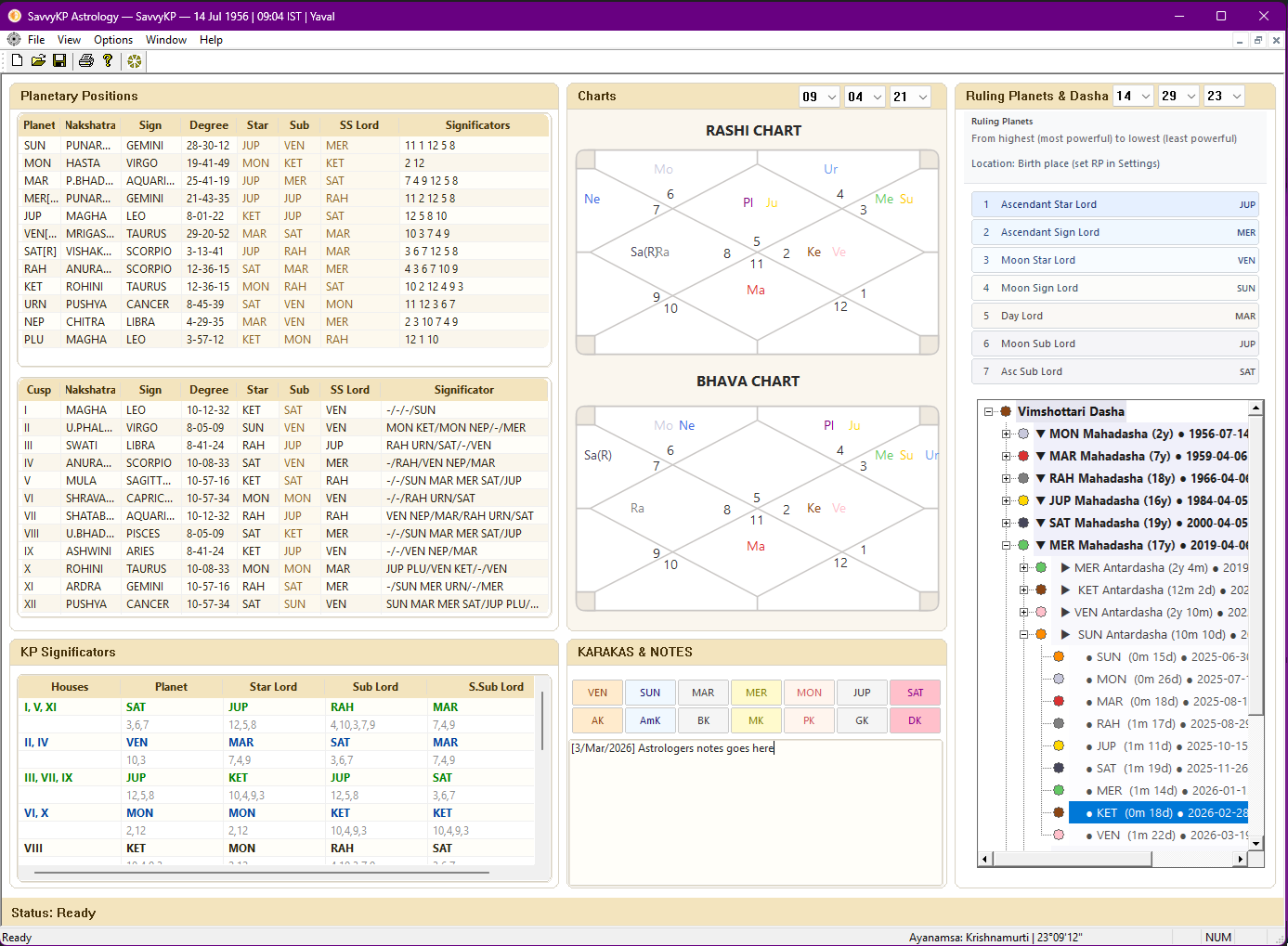Image resolution: width=1288 pixels, height=946 pixels.
Task: Select Ascendant Star Lord in Ruling Planets
Action: (x=1114, y=205)
